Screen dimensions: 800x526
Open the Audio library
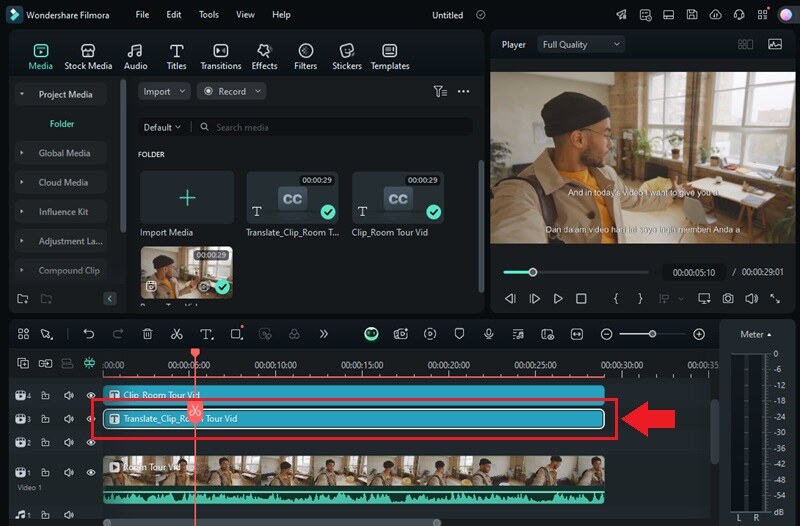(135, 57)
